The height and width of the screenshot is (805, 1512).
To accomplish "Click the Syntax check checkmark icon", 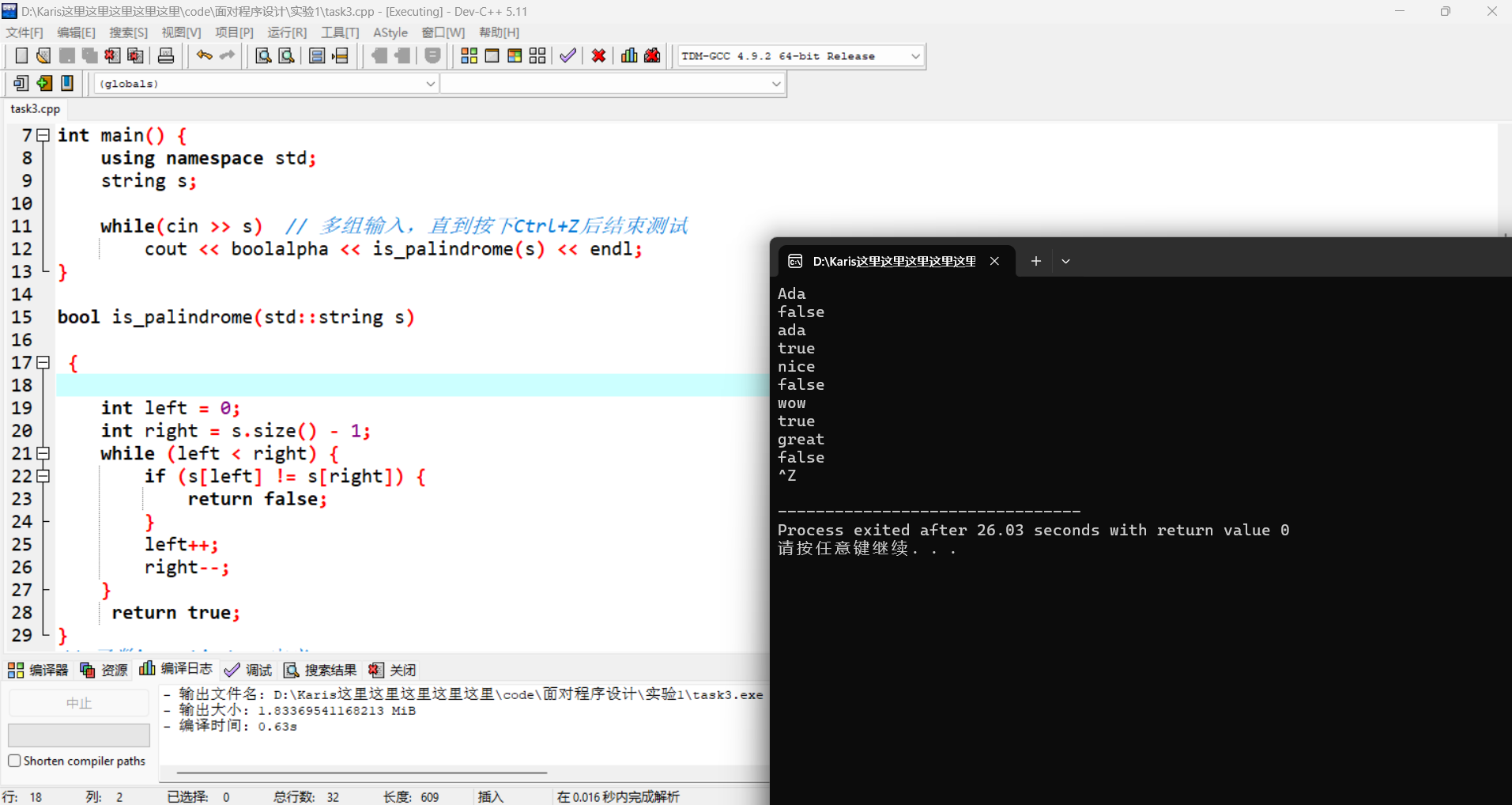I will [567, 55].
